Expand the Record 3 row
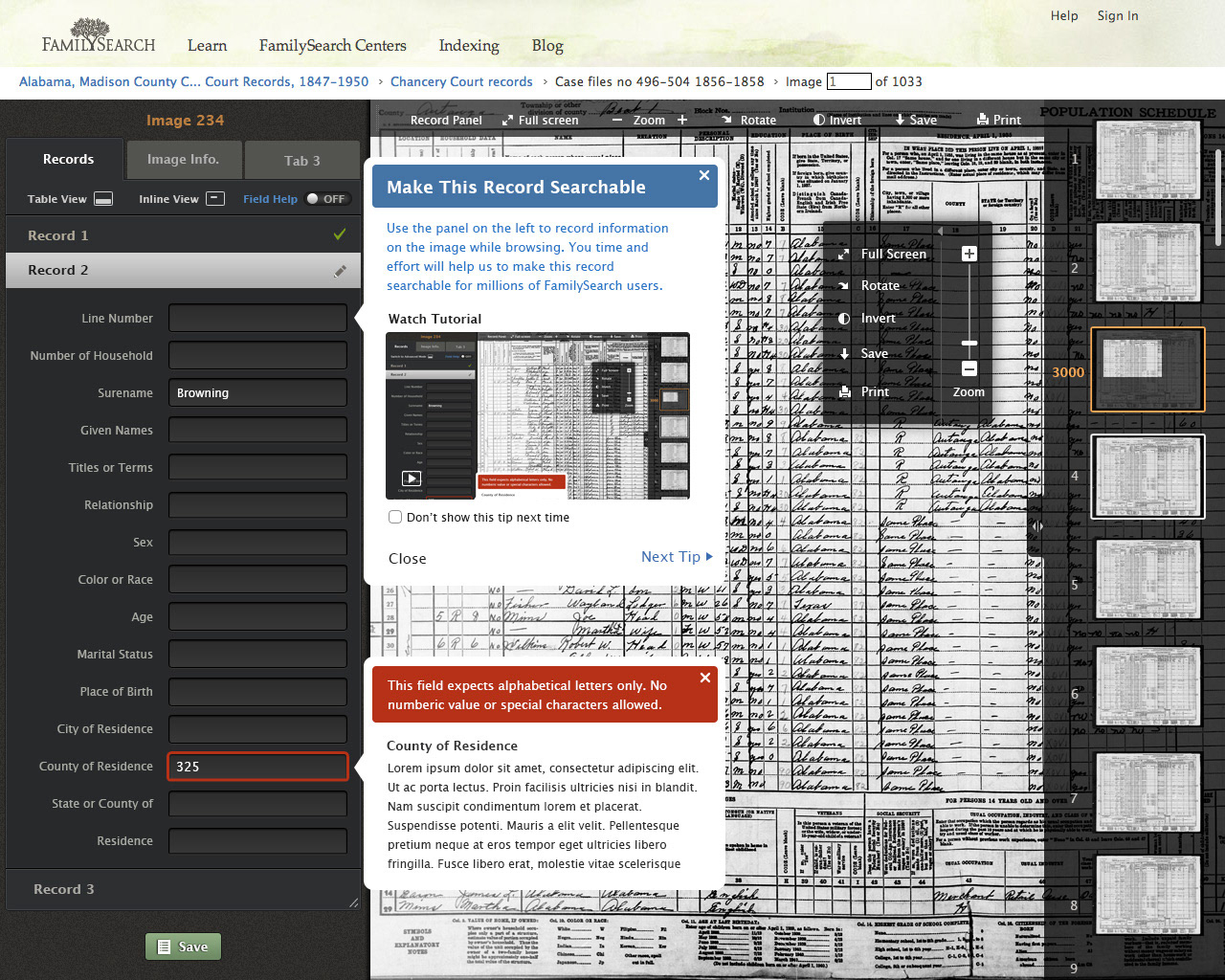This screenshot has width=1225, height=980. [x=183, y=889]
